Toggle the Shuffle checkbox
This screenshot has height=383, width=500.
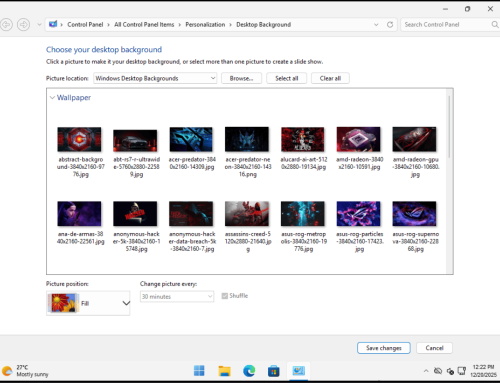(225, 296)
